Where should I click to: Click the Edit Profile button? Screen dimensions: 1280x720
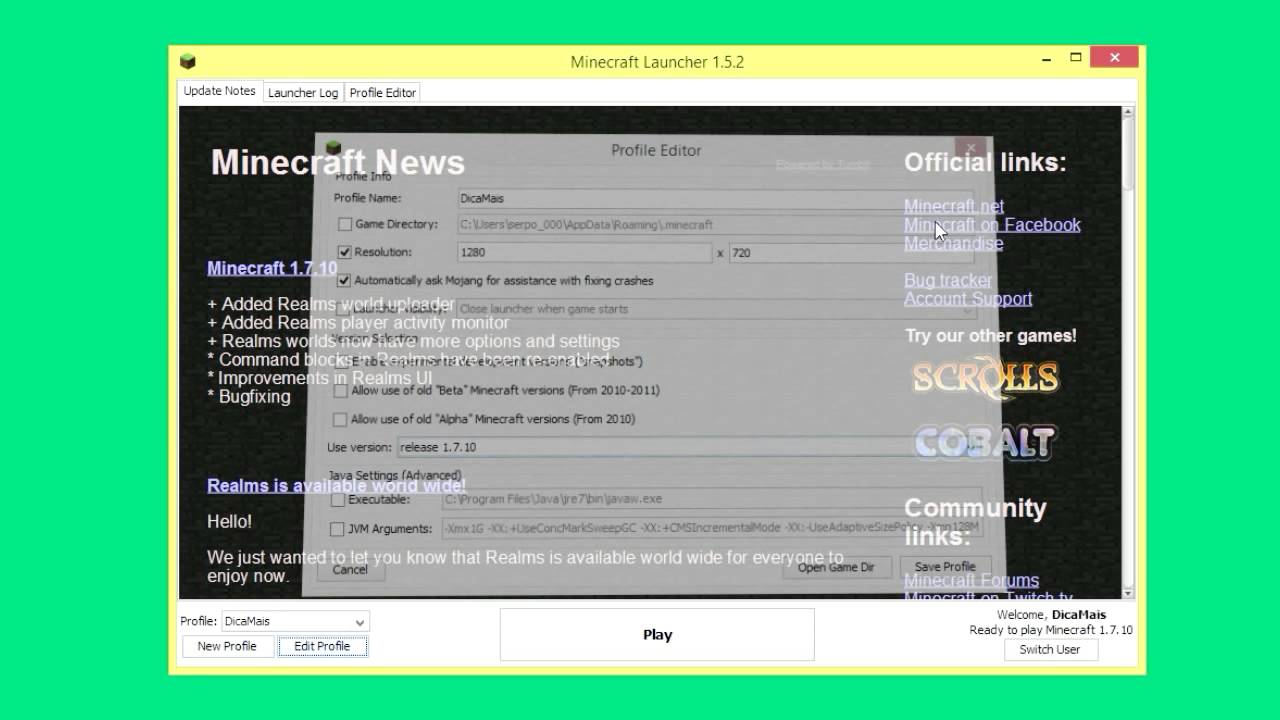click(x=322, y=646)
